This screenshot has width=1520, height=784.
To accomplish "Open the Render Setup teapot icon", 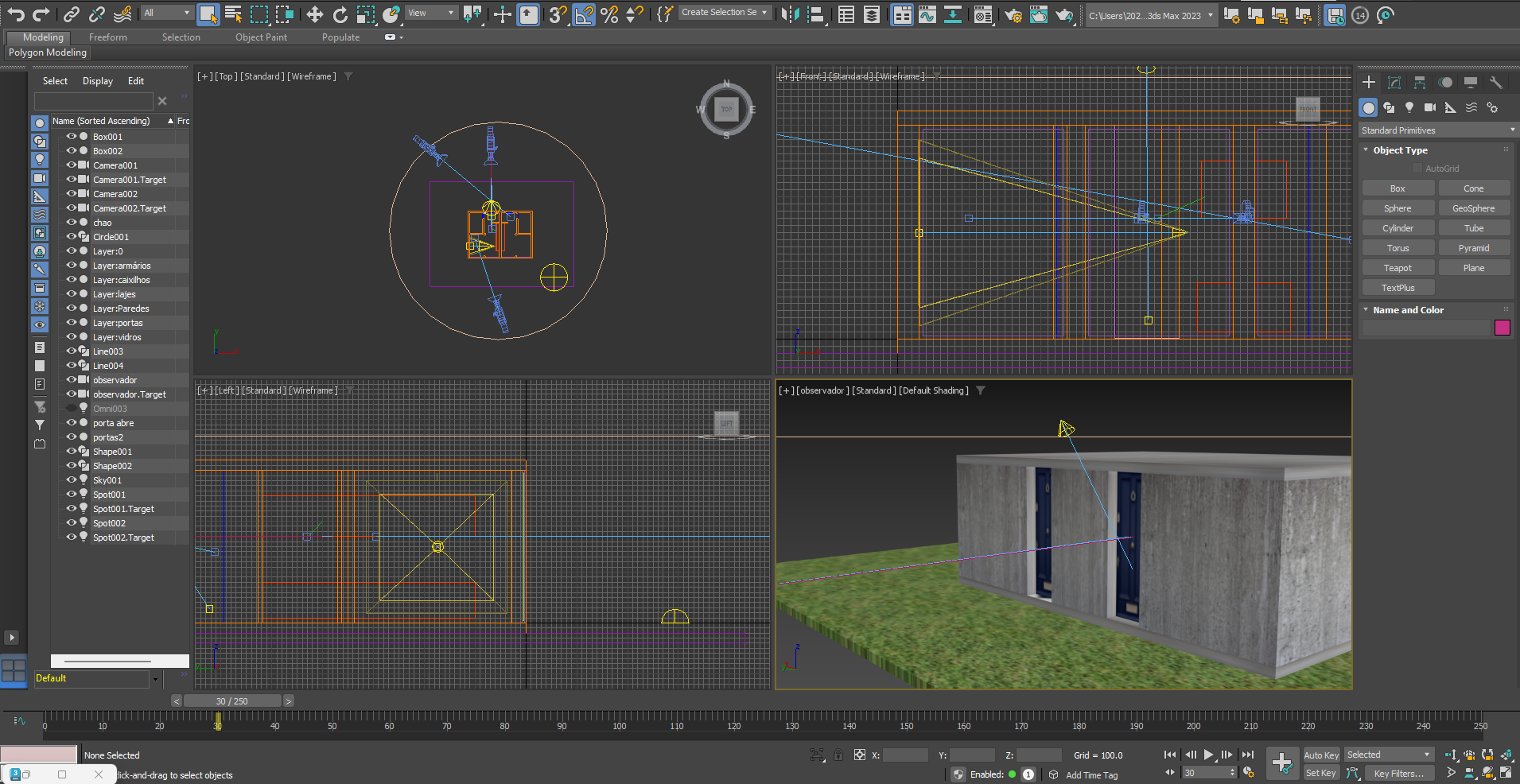I will click(1013, 14).
